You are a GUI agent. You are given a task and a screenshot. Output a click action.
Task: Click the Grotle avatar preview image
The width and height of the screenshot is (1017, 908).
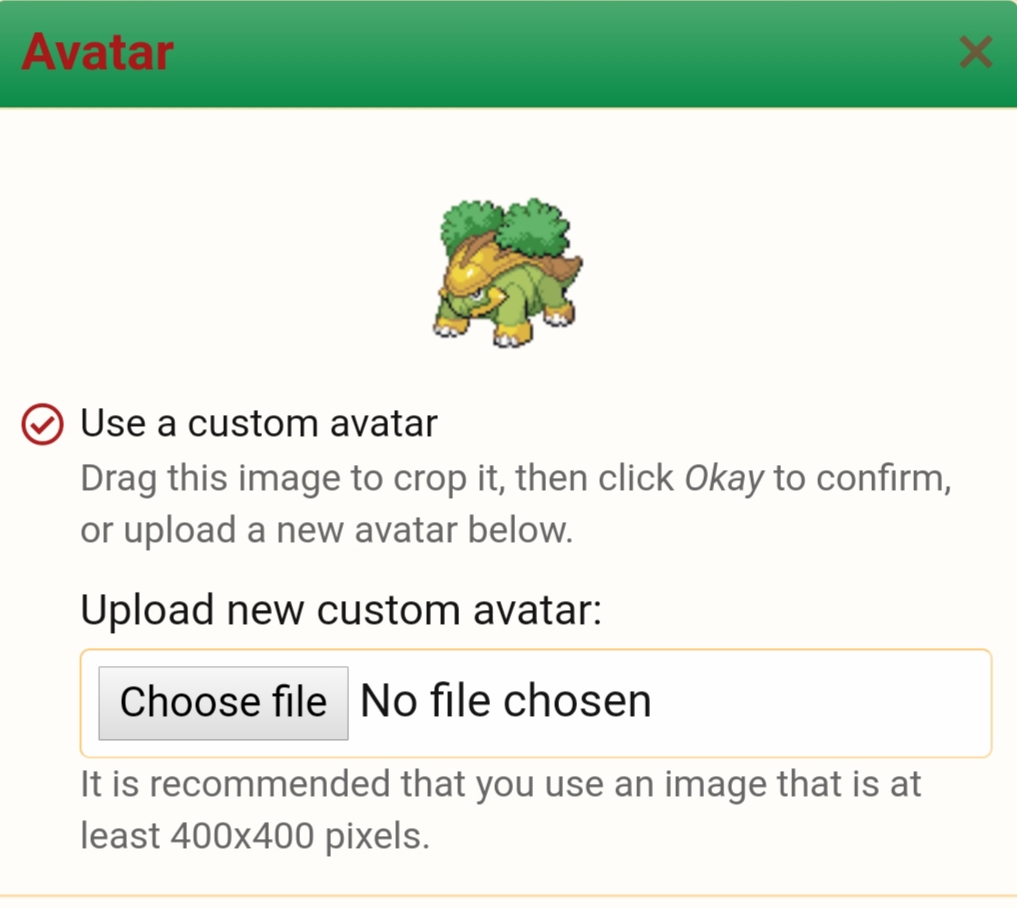coord(508,272)
